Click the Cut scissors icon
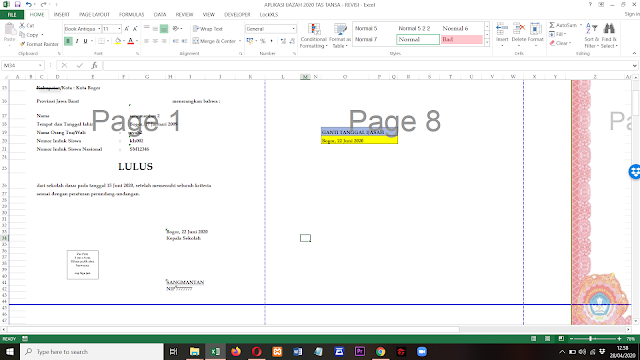Image resolution: width=640 pixels, height=360 pixels. point(22,25)
